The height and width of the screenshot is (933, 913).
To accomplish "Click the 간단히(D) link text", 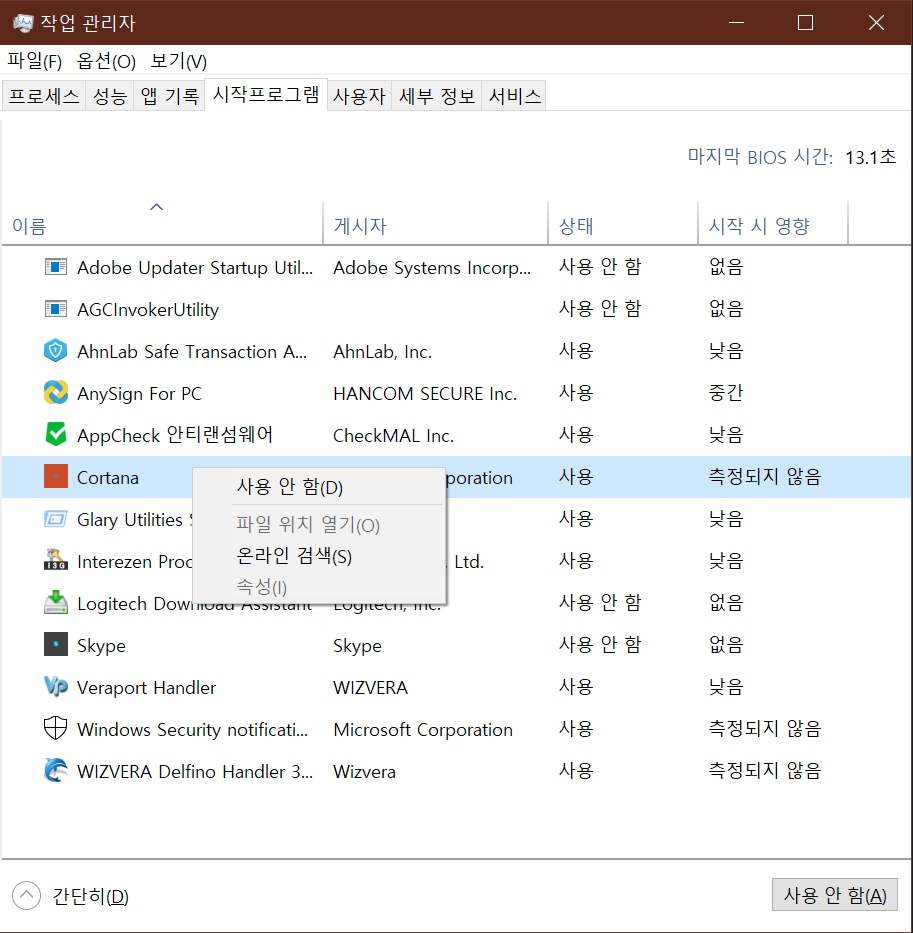I will pyautogui.click(x=90, y=896).
